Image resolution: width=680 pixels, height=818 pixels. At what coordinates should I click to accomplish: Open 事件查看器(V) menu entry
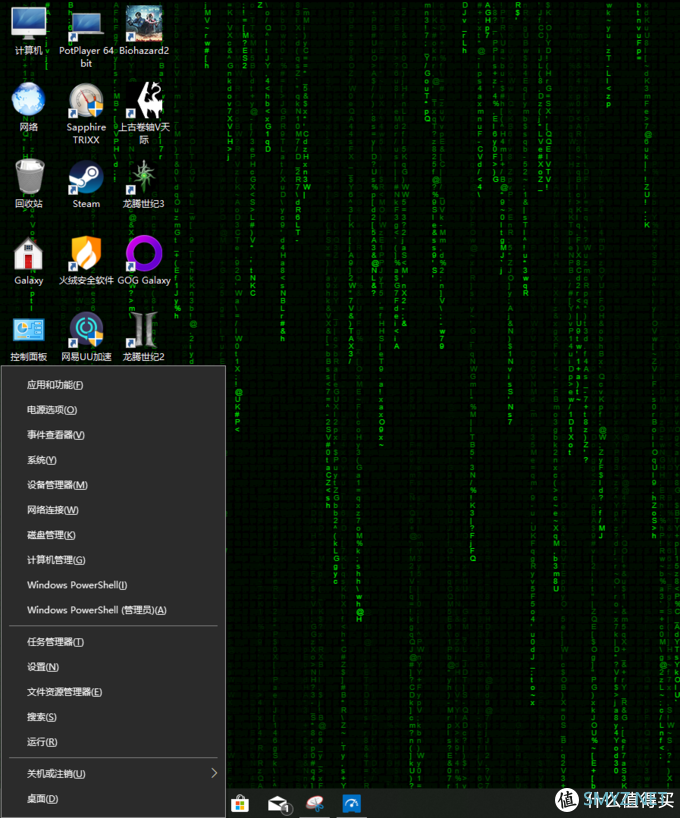(x=113, y=435)
